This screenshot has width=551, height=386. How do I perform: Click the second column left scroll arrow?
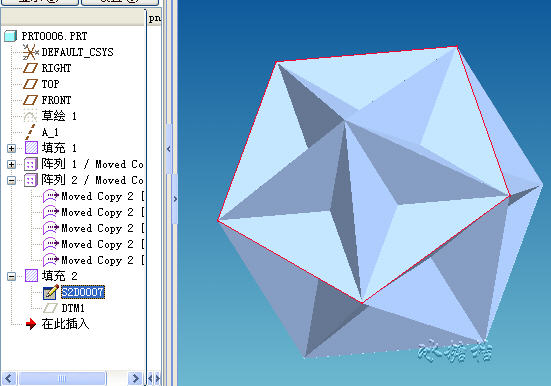150,378
